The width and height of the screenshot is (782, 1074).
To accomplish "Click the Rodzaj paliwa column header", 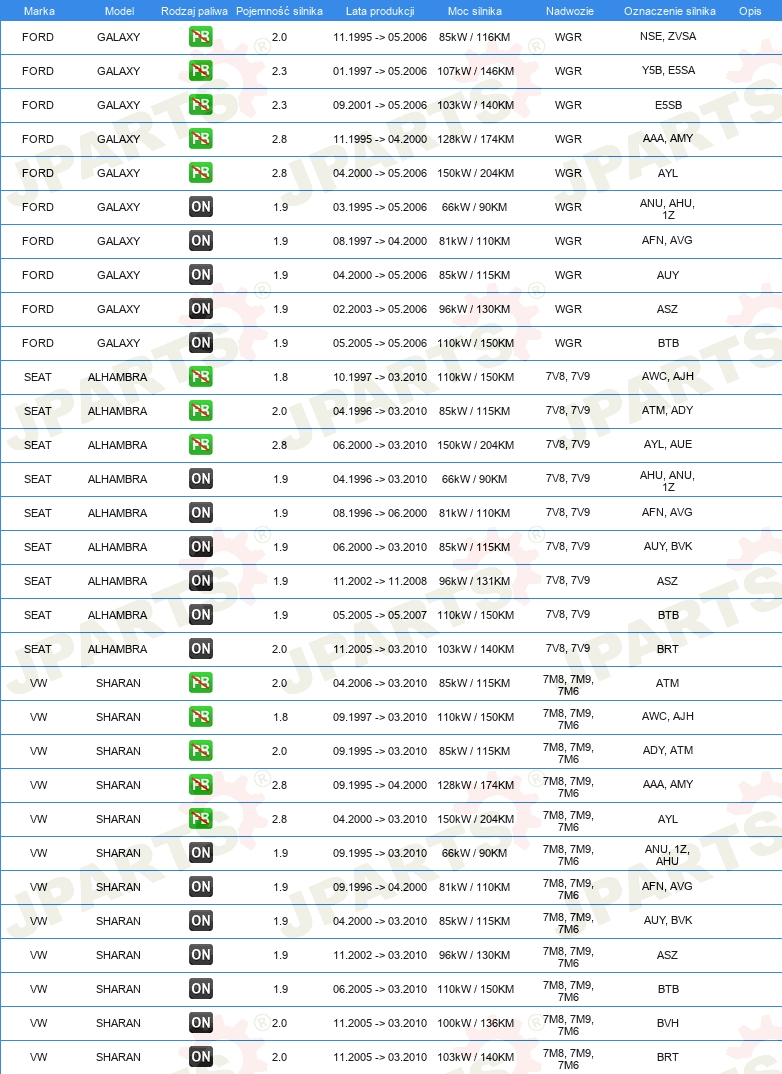I will 194,11.
